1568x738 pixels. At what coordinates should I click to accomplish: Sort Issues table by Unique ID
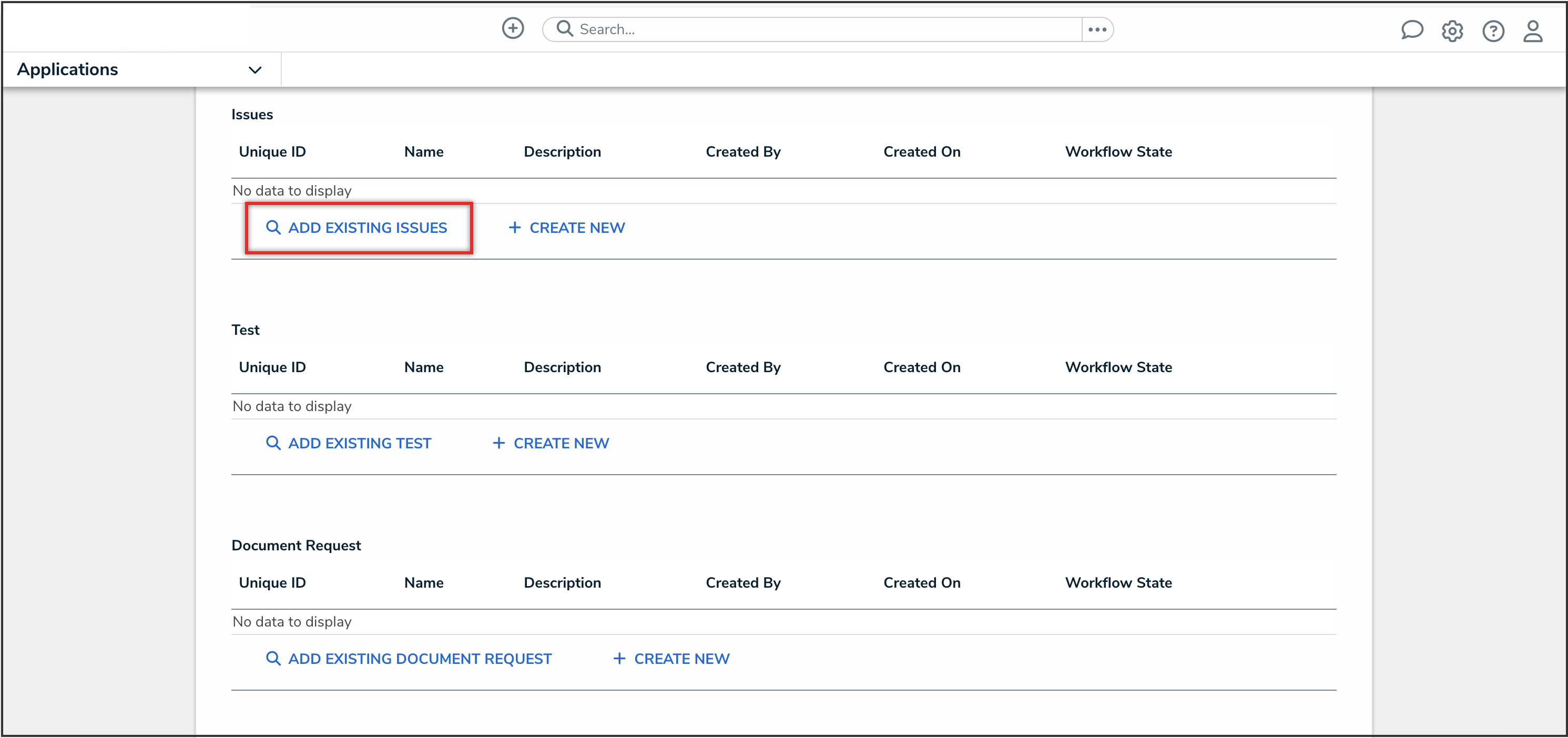(272, 151)
